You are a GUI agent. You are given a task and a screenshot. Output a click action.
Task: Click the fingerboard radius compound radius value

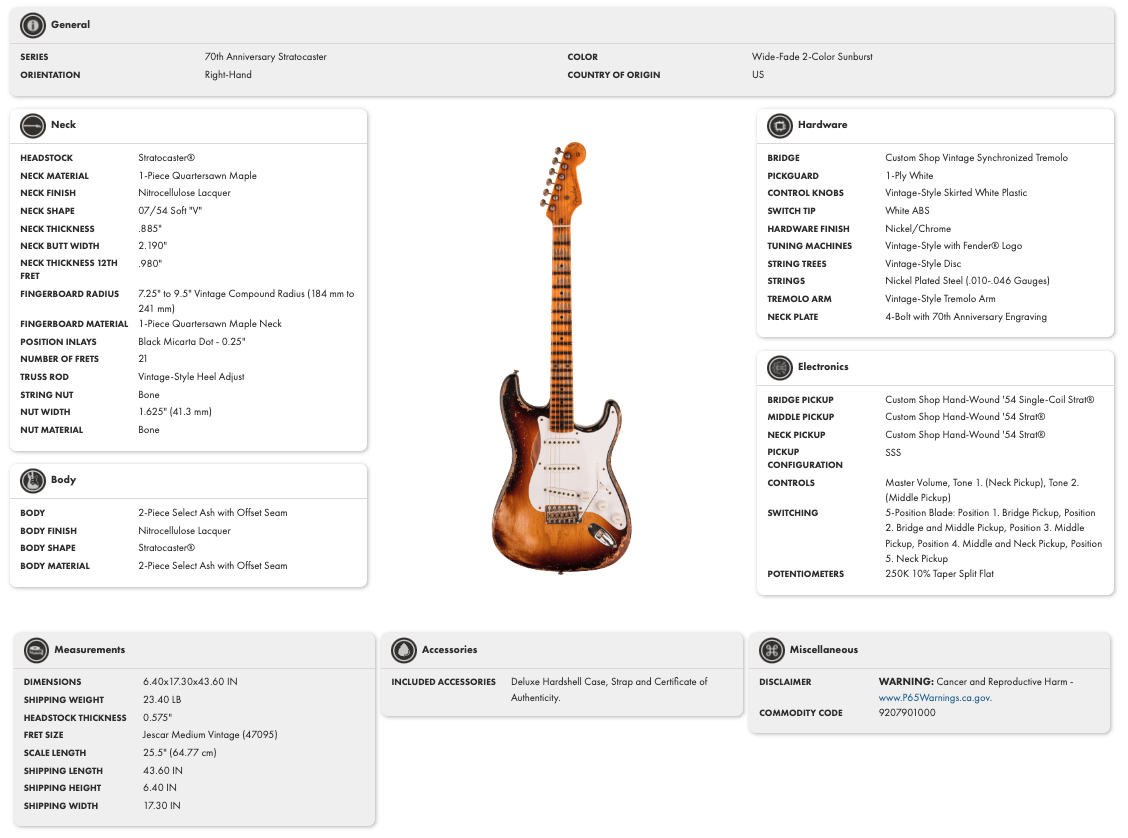[x=246, y=301]
